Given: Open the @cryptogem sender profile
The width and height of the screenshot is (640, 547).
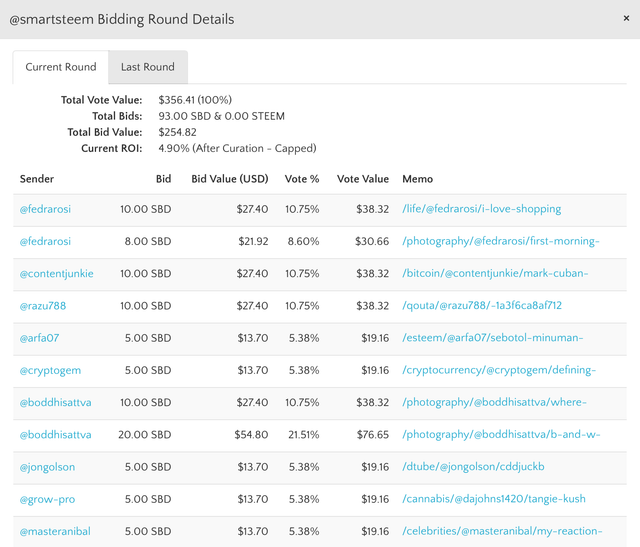Looking at the screenshot, I should pyautogui.click(x=50, y=371).
